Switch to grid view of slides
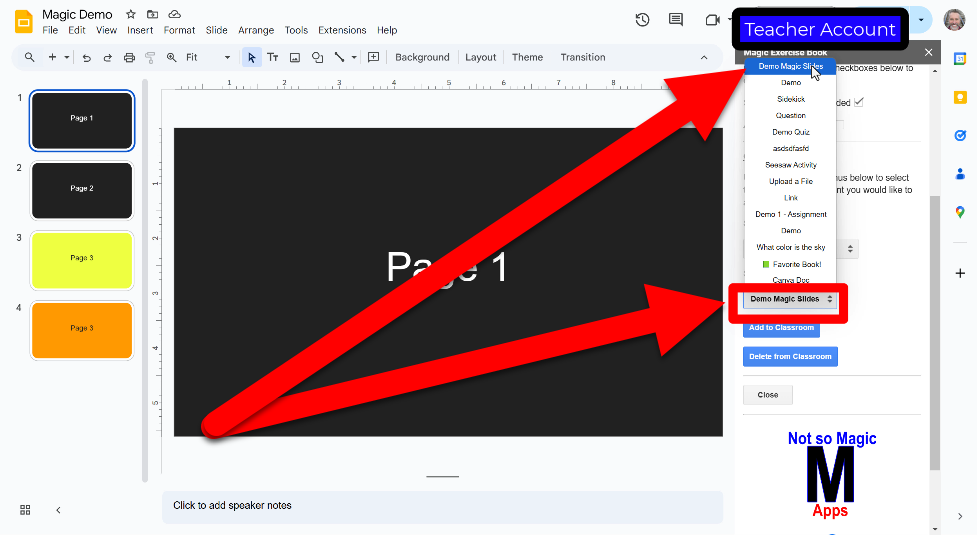Screen dimensions: 977x535 click(25, 510)
